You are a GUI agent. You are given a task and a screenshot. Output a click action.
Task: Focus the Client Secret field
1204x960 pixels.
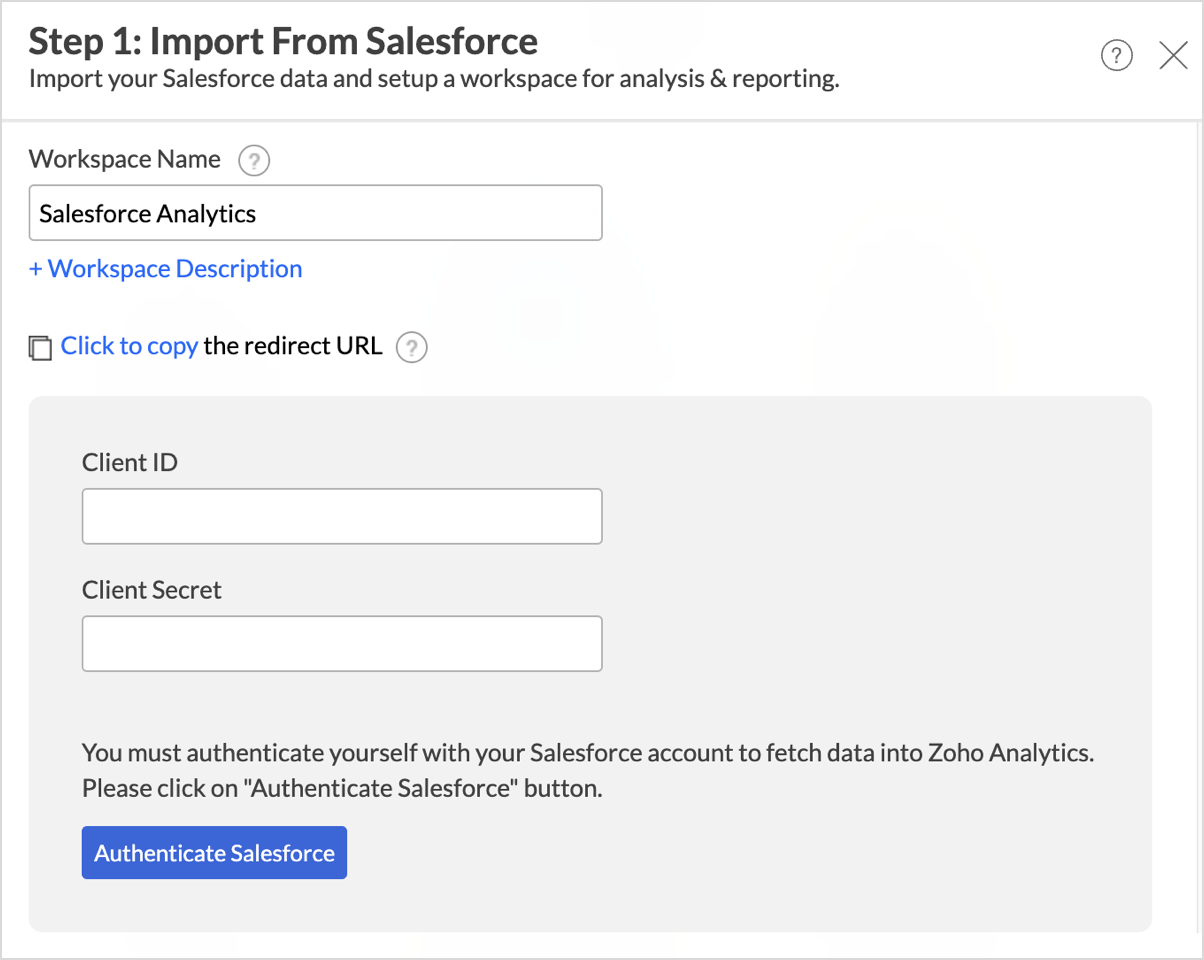point(342,643)
